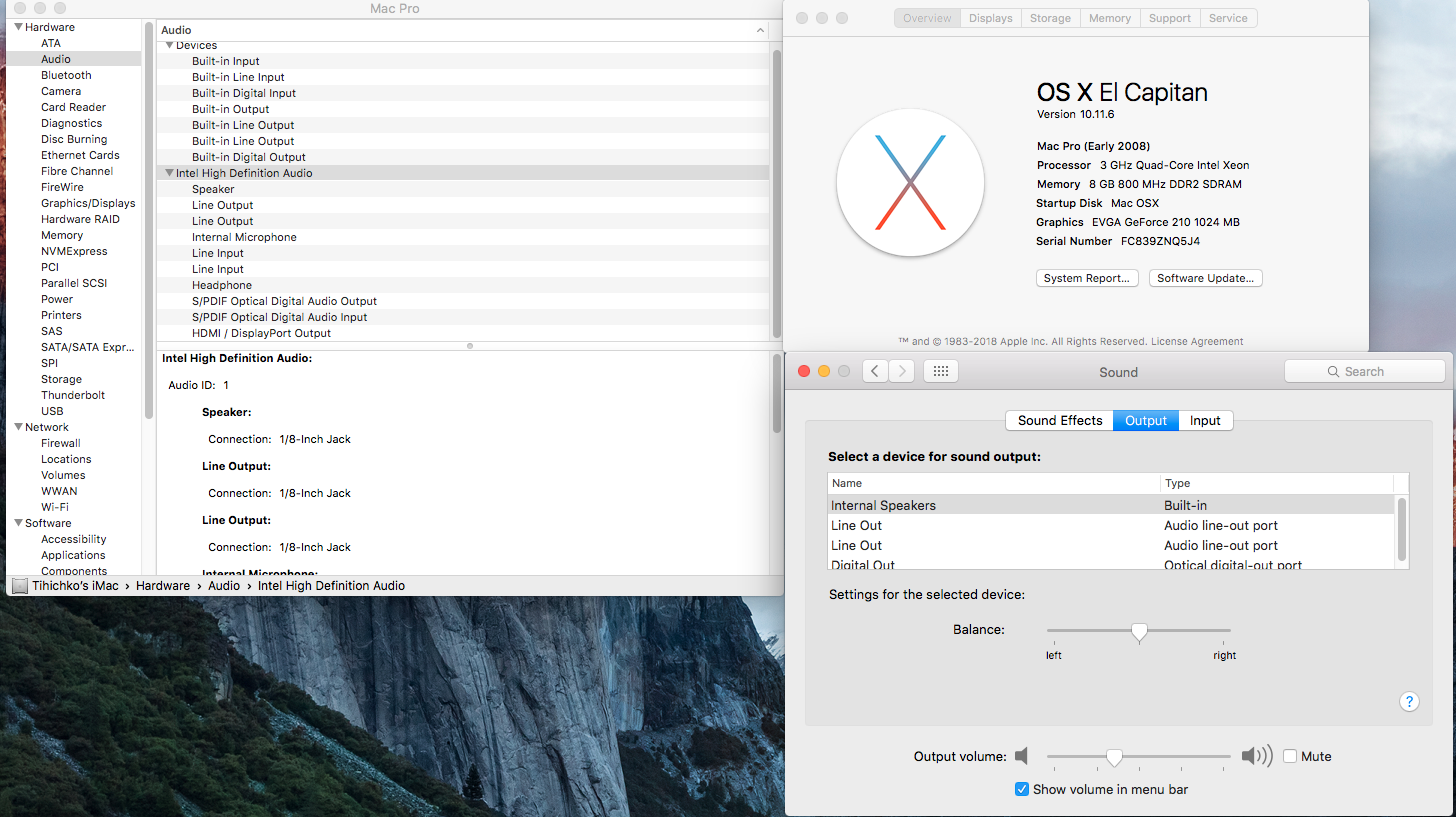Enable the Mute checkbox
Viewport: 1456px width, 817px height.
1290,756
